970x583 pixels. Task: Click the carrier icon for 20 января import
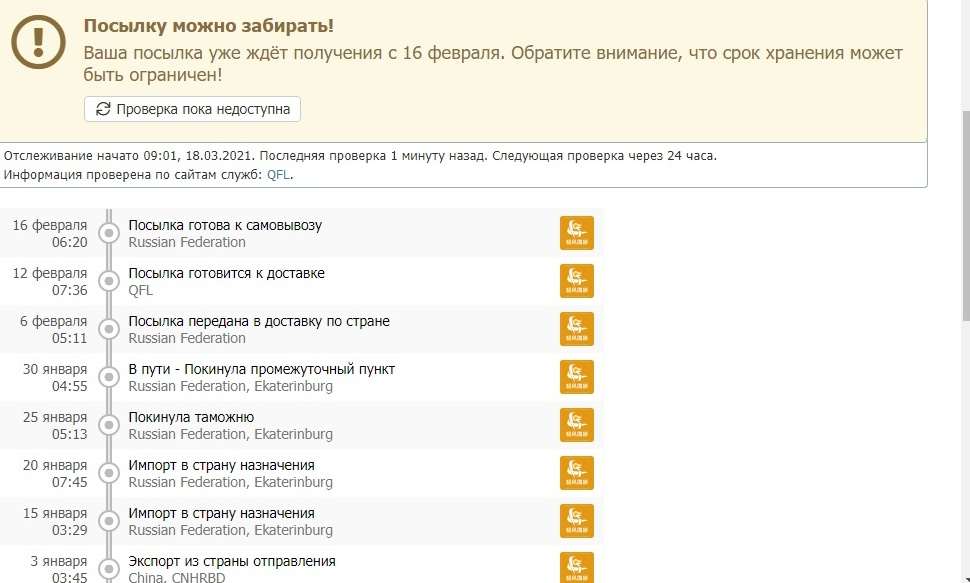[577, 473]
